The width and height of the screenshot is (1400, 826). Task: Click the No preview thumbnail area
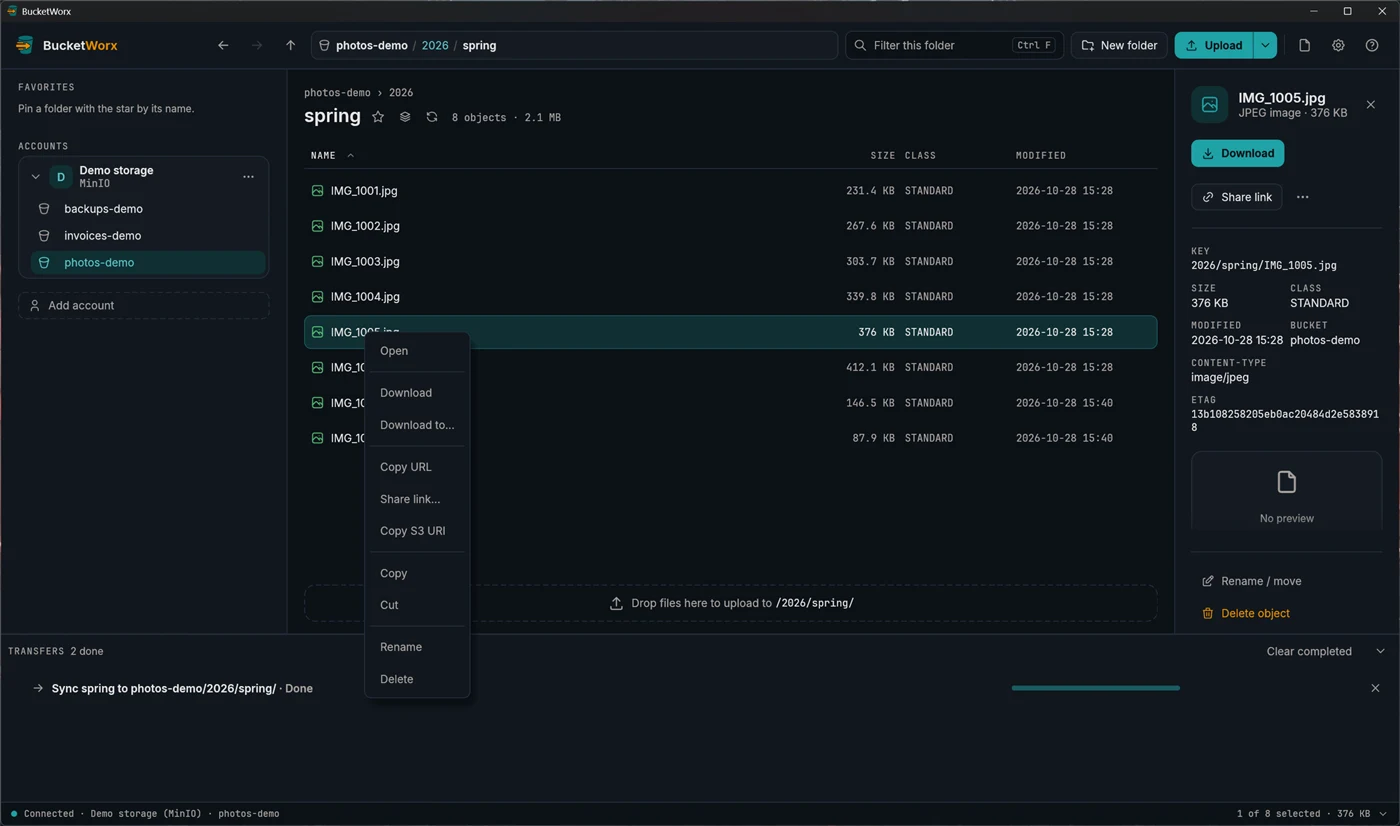(x=1286, y=492)
